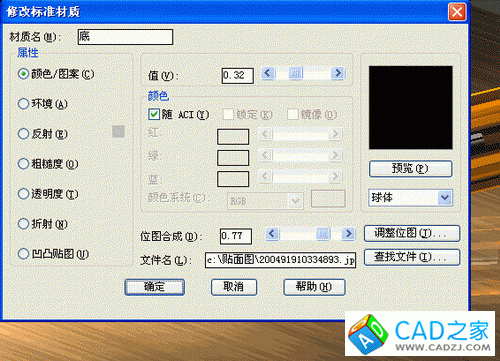Toggle the 锁定 checkbox
The height and width of the screenshot is (361, 500).
(228, 114)
